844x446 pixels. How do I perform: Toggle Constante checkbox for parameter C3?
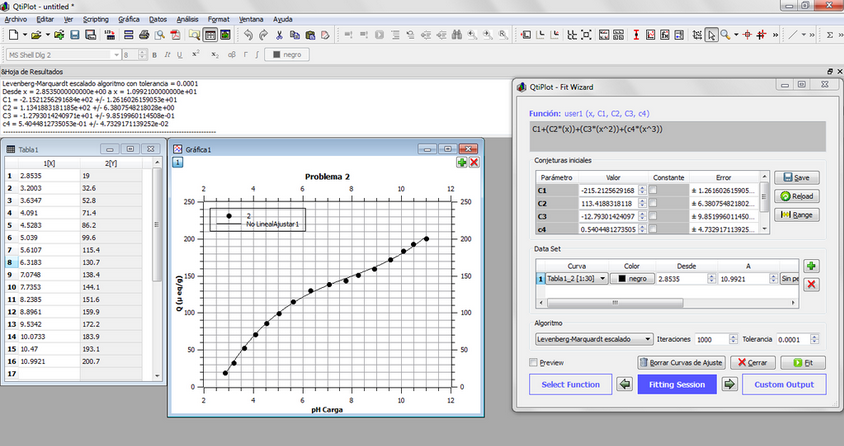pyautogui.click(x=653, y=216)
